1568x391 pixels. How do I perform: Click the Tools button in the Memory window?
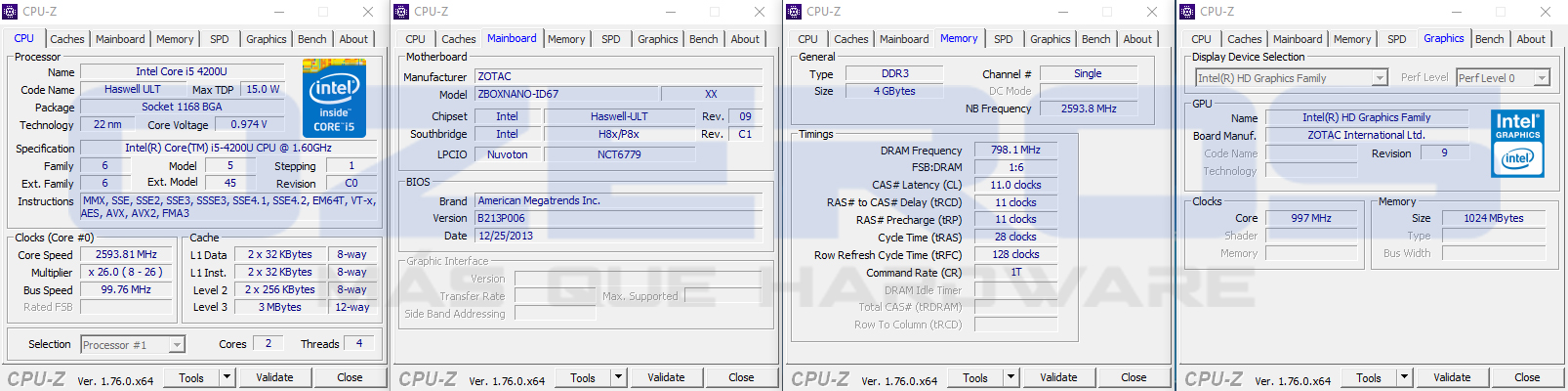[x=975, y=377]
